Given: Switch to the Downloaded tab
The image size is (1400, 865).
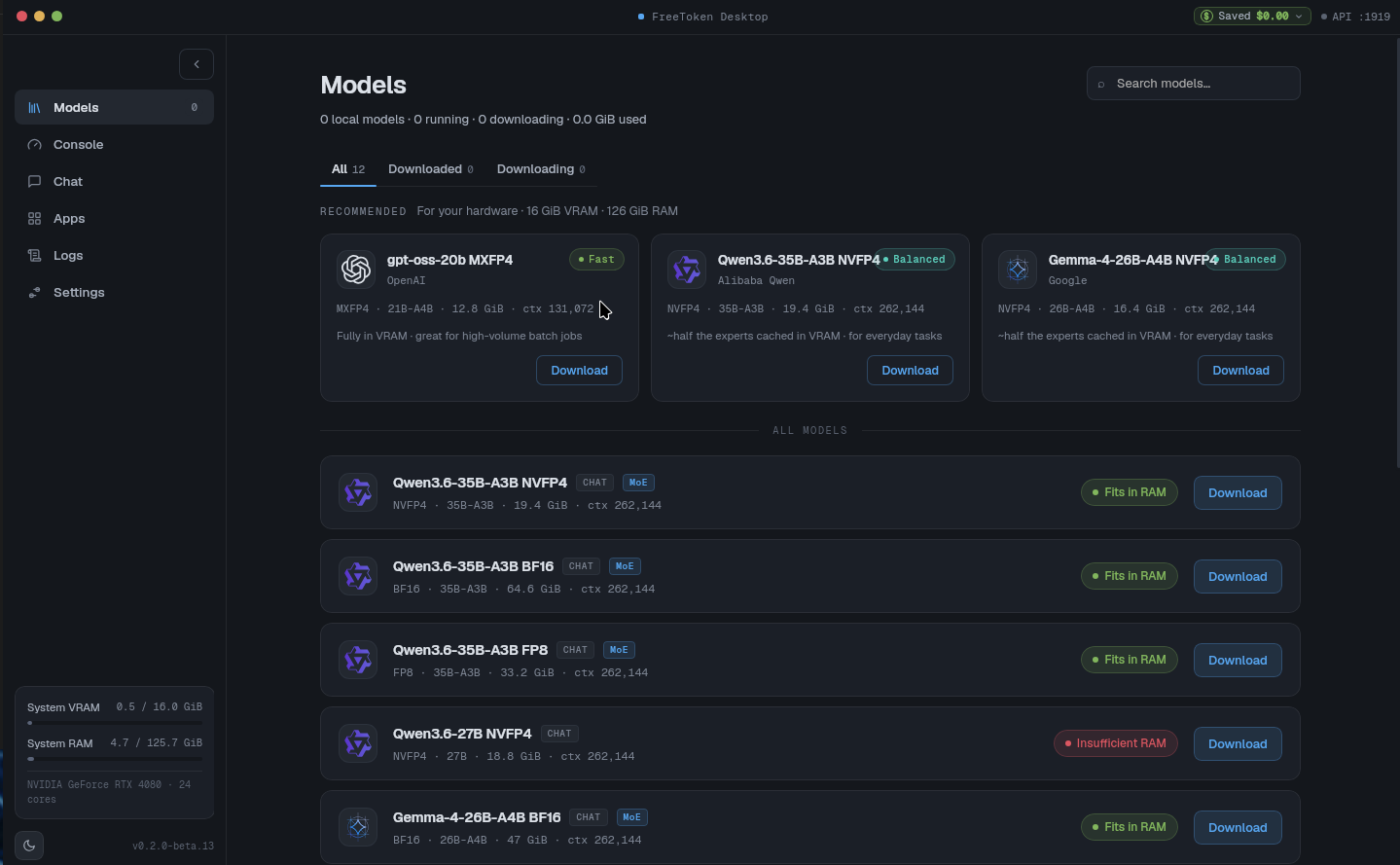Looking at the screenshot, I should point(431,169).
